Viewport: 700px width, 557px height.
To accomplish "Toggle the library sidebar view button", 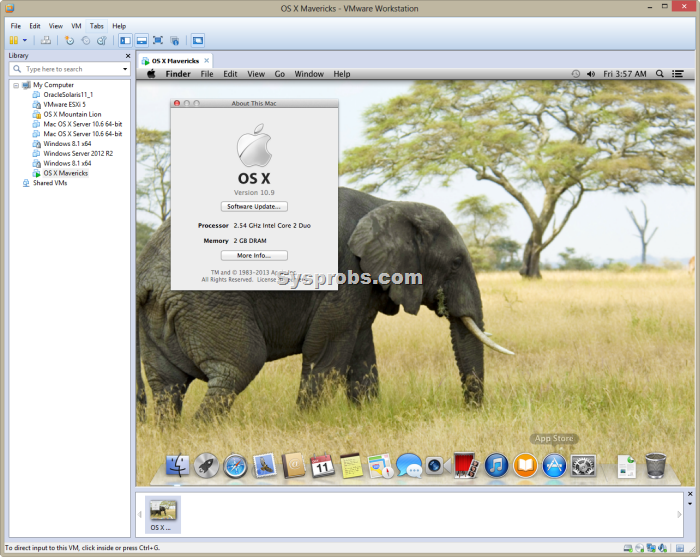I will pos(125,41).
